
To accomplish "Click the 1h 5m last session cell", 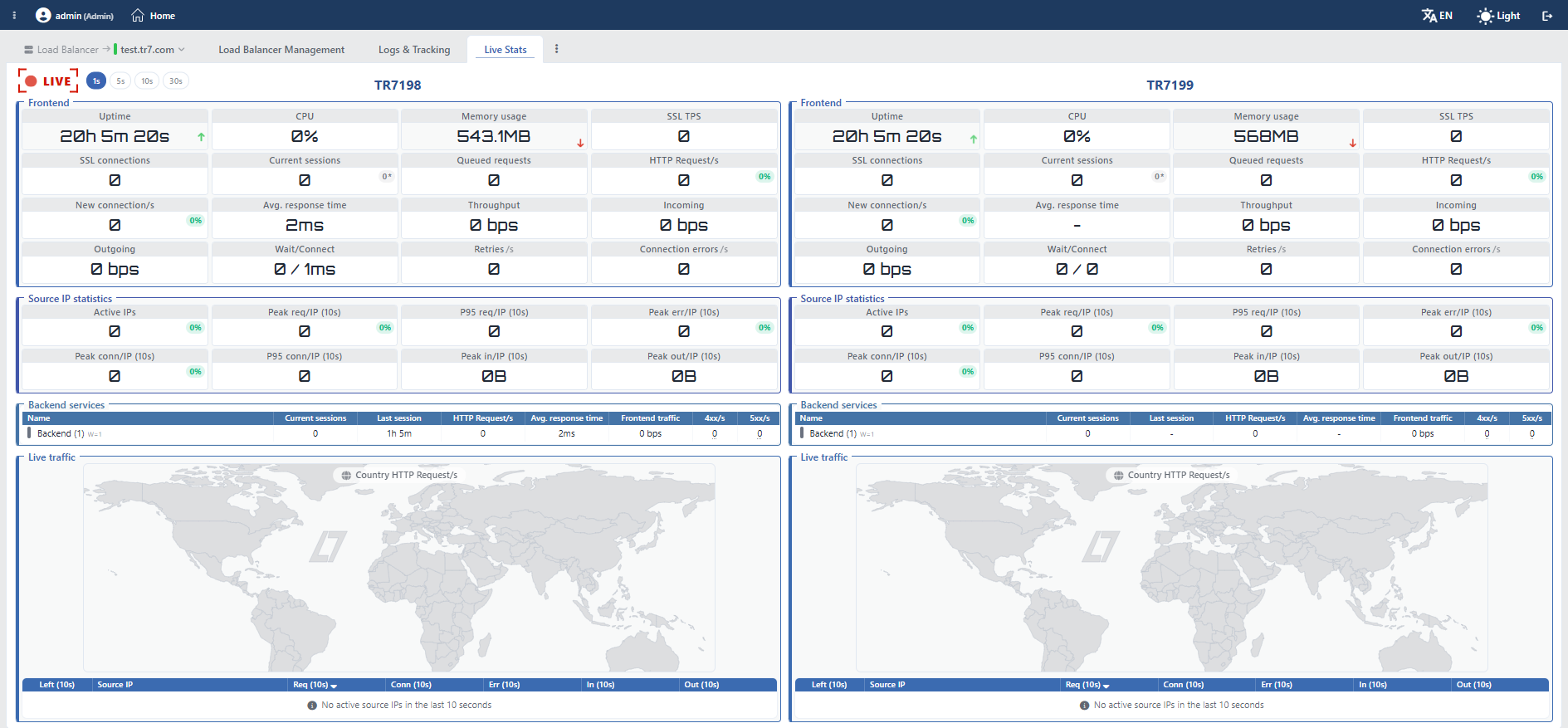I will coord(399,433).
